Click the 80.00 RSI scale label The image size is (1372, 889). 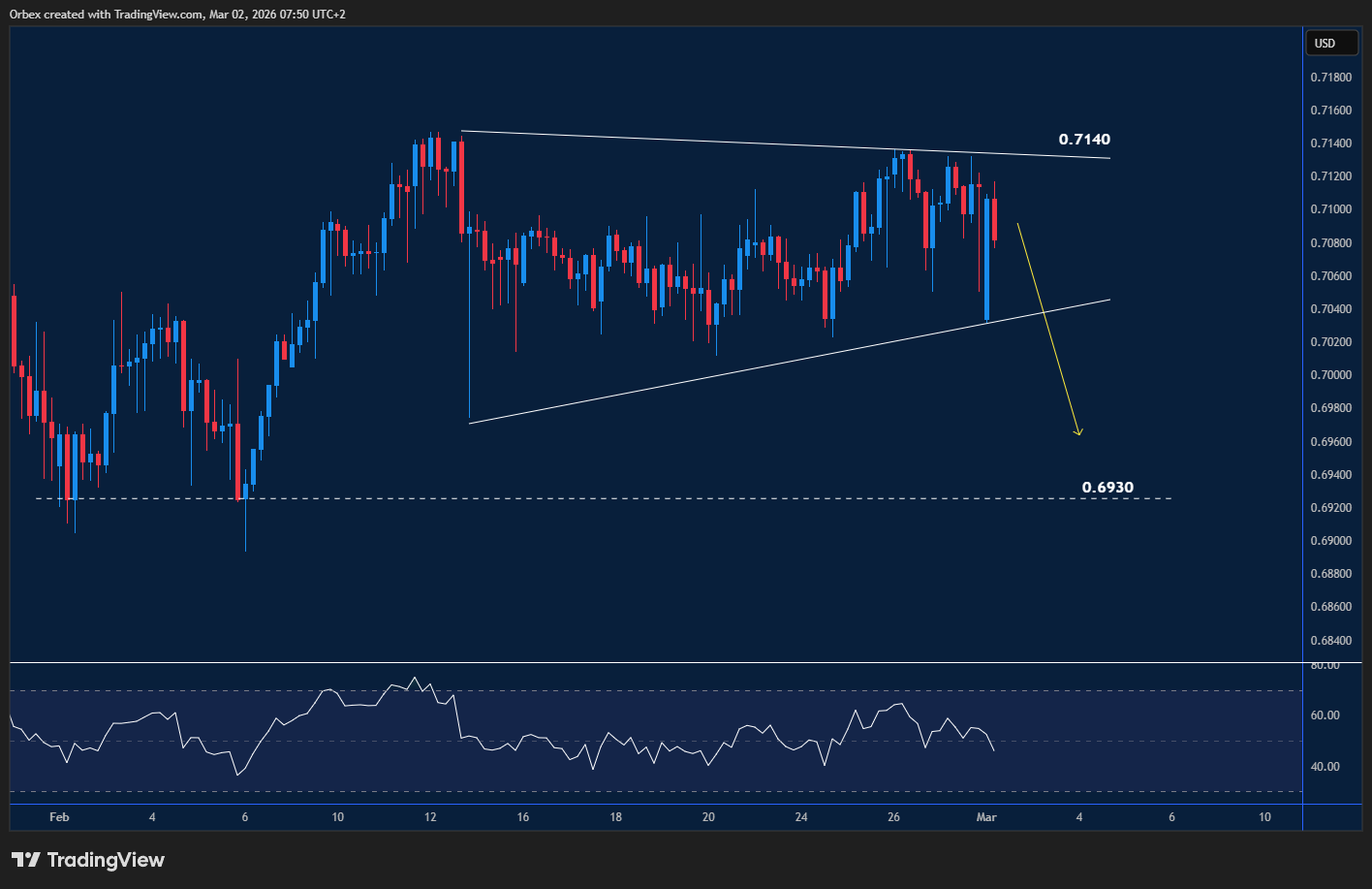pyautogui.click(x=1324, y=664)
